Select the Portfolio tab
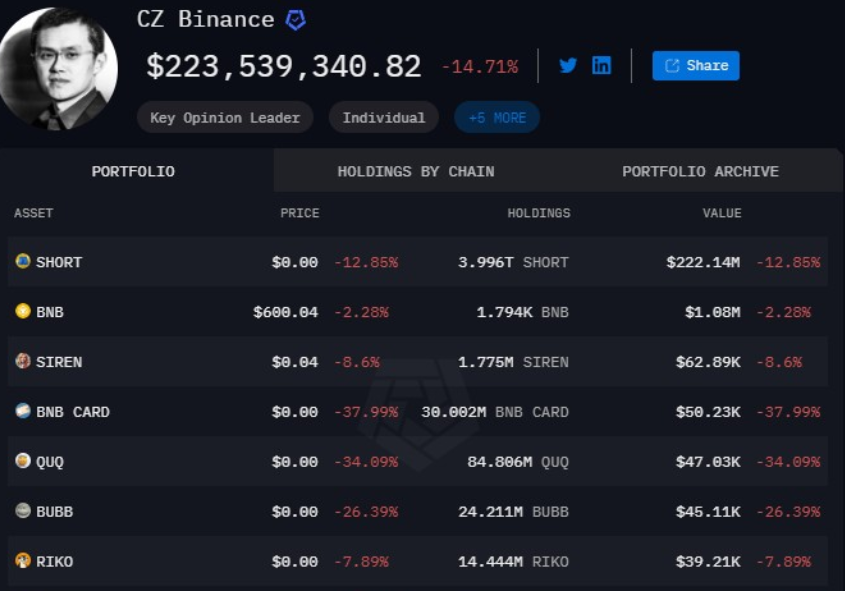Image resolution: width=845 pixels, height=591 pixels. [133, 171]
